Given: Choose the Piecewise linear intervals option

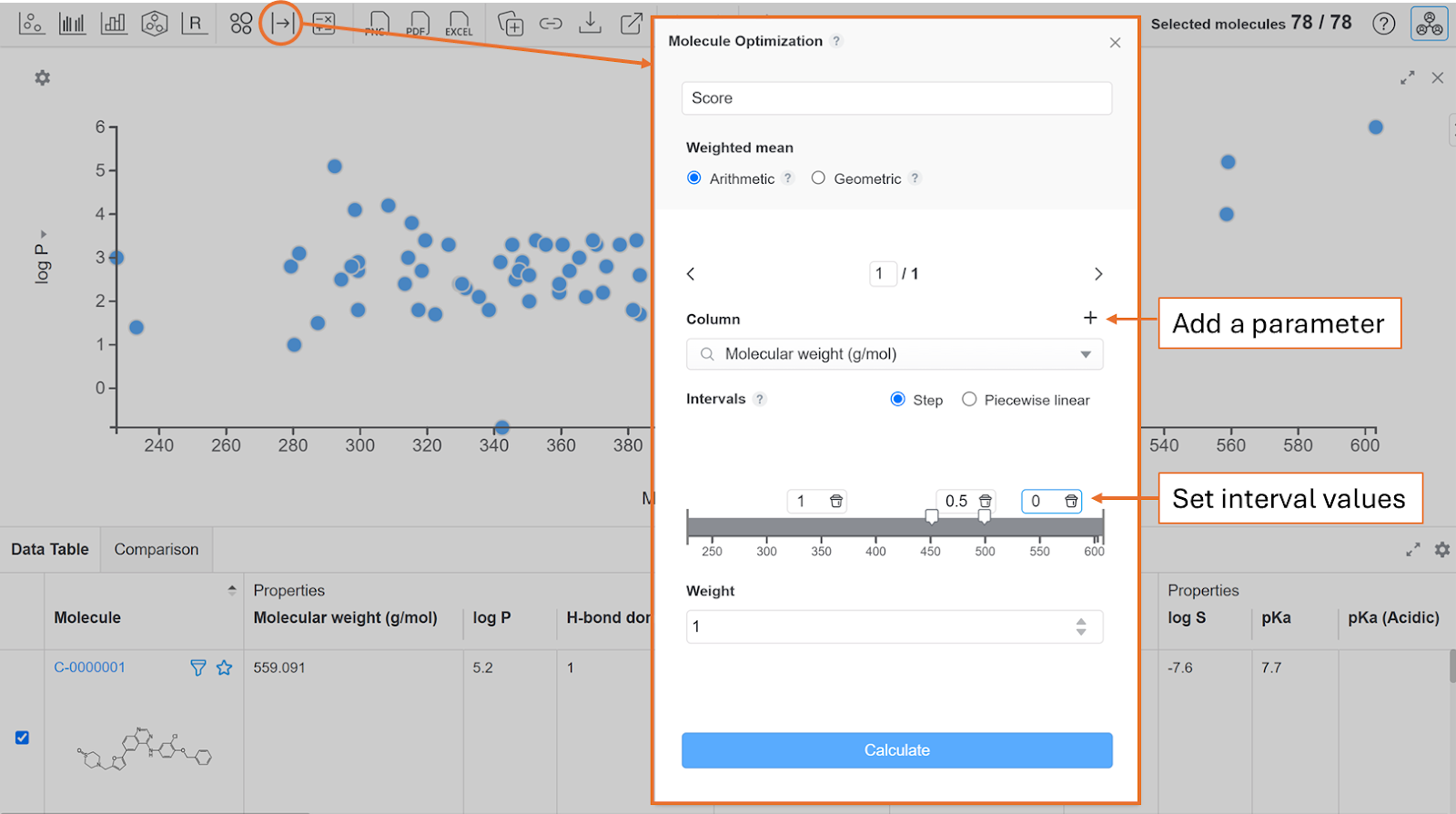Looking at the screenshot, I should [969, 400].
